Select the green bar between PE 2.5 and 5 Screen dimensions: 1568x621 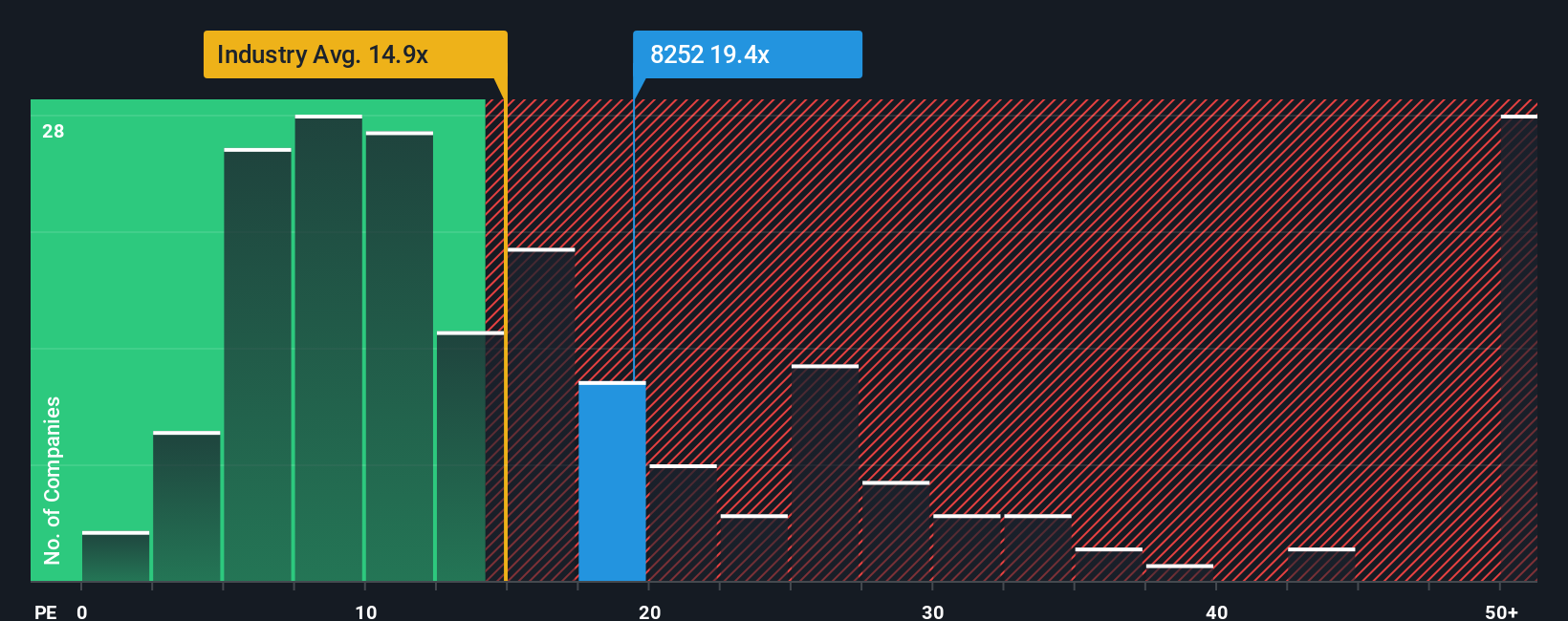tap(186, 506)
